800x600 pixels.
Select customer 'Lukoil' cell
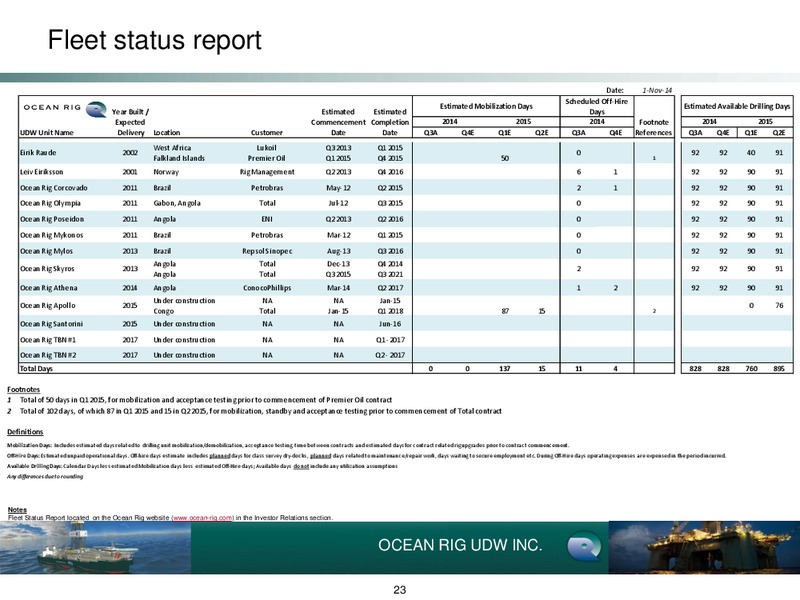point(267,148)
